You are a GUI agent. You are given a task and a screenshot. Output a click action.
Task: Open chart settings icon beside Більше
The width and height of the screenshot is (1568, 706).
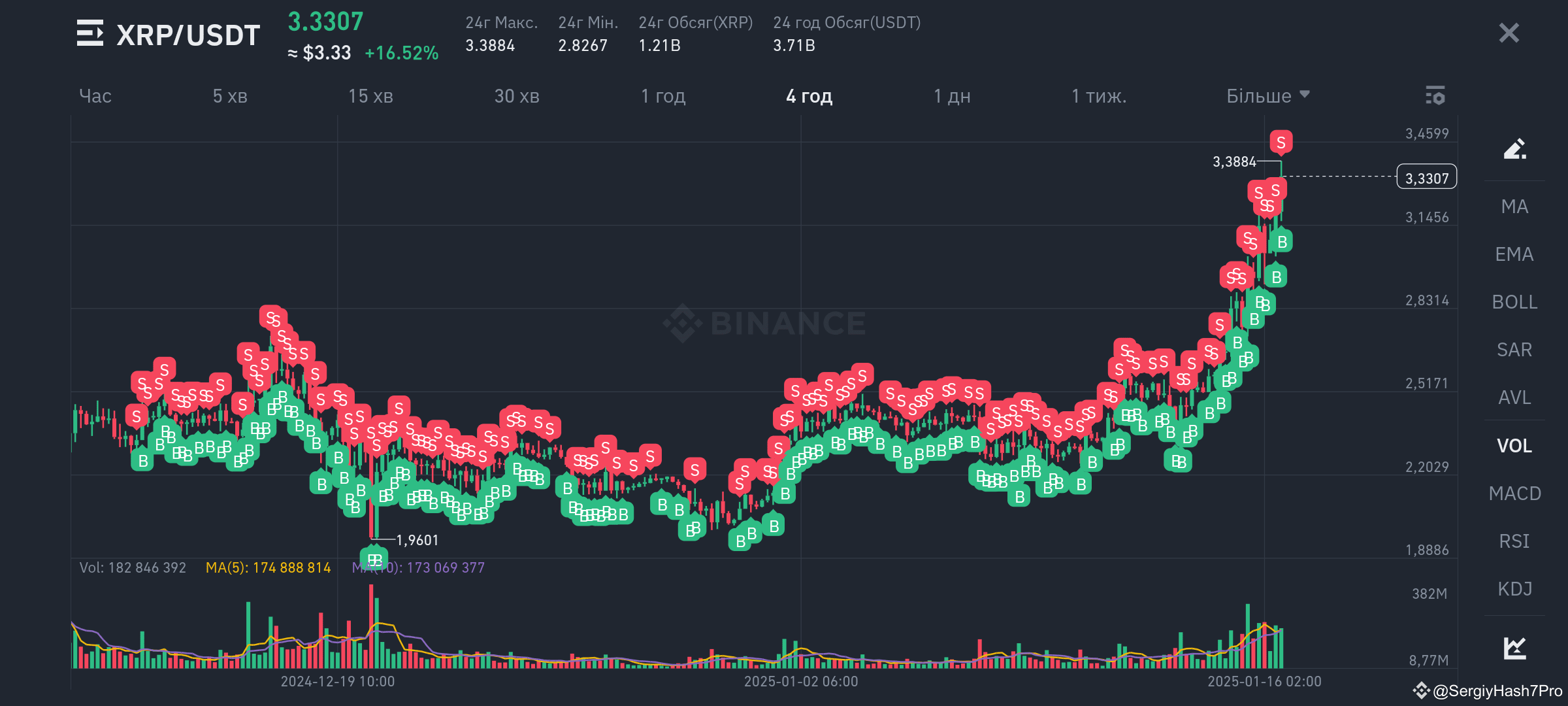[x=1435, y=95]
